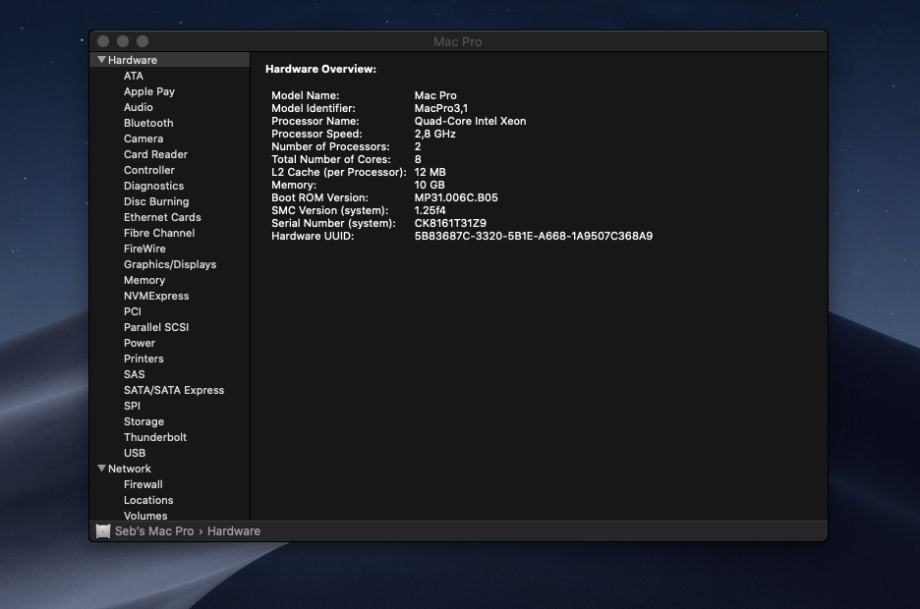Open the Power section

tap(139, 343)
